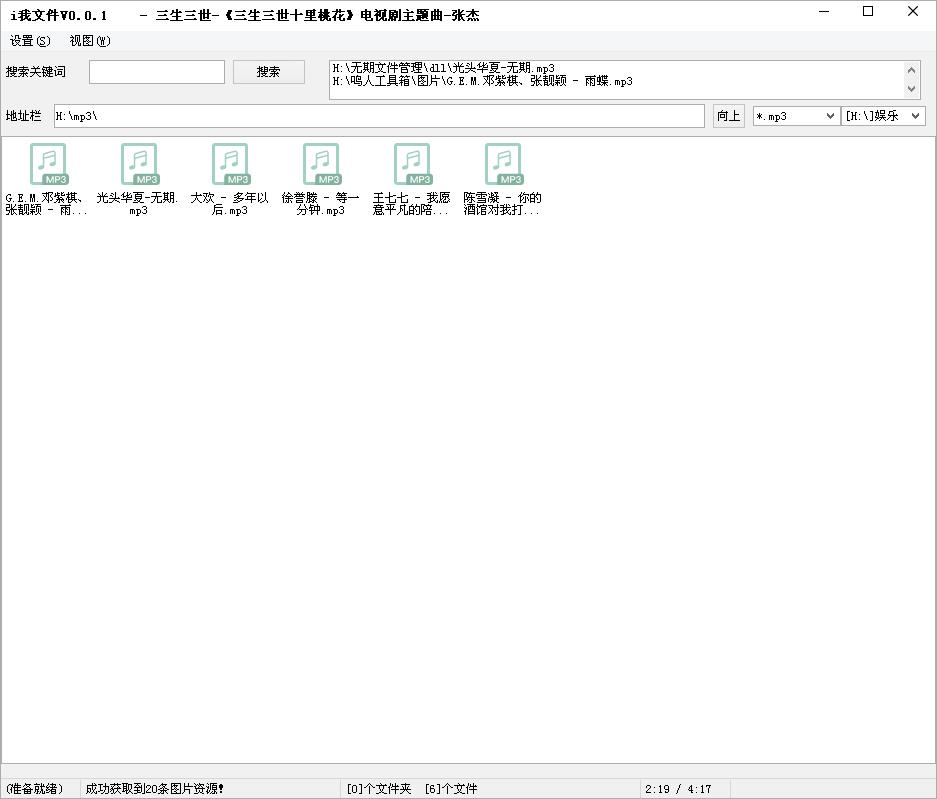The image size is (937, 799).
Task: Minimize the i我文件 window
Action: point(824,11)
